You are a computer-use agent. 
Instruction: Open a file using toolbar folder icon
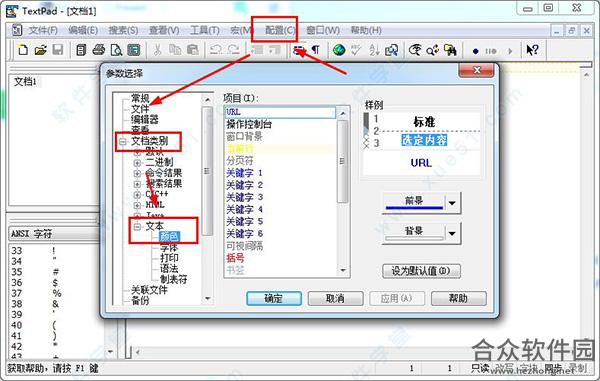click(x=40, y=50)
